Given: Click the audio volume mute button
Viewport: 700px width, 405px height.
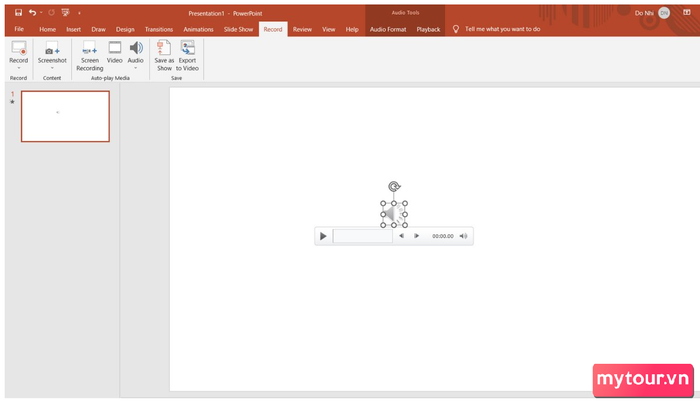Looking at the screenshot, I should 463,236.
